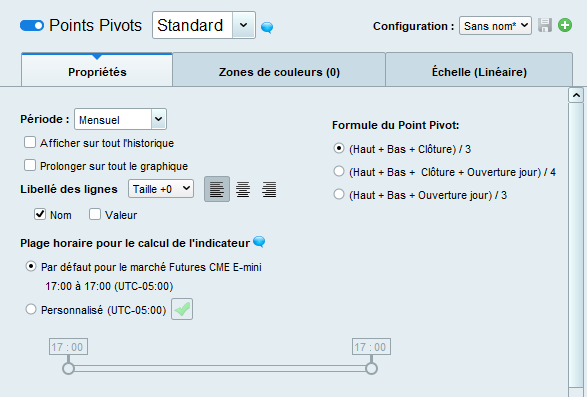Enable the Valeur label checkbox

click(x=95, y=214)
